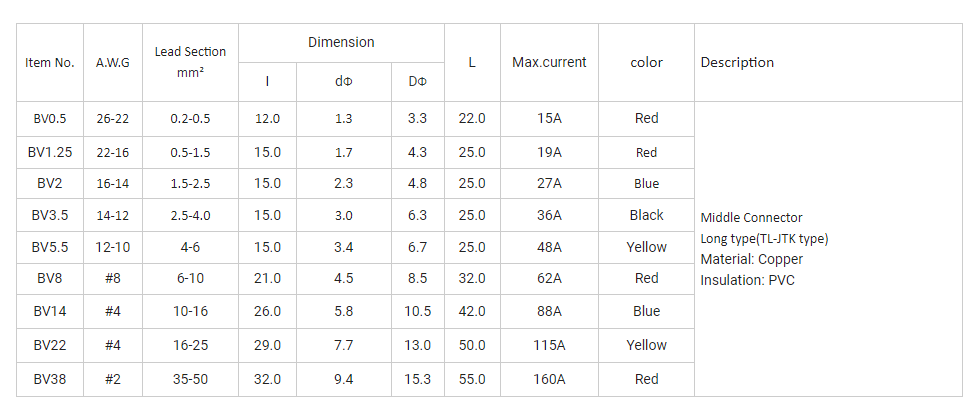Click the Max.current column header
Image resolution: width=973 pixels, height=413 pixels.
point(549,62)
